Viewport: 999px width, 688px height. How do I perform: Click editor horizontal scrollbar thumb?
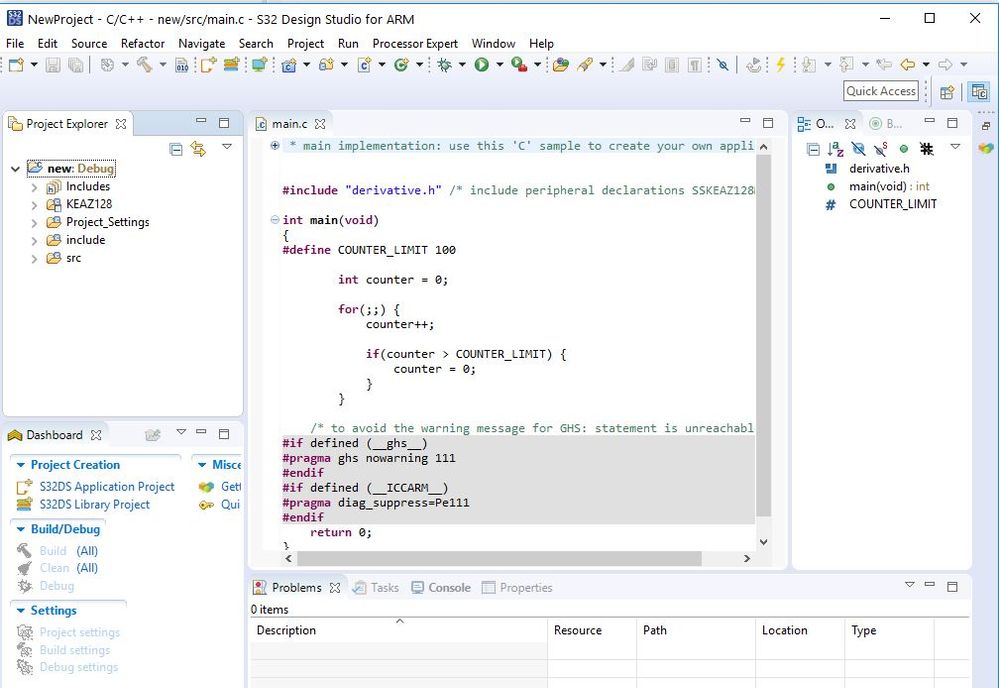tap(499, 559)
